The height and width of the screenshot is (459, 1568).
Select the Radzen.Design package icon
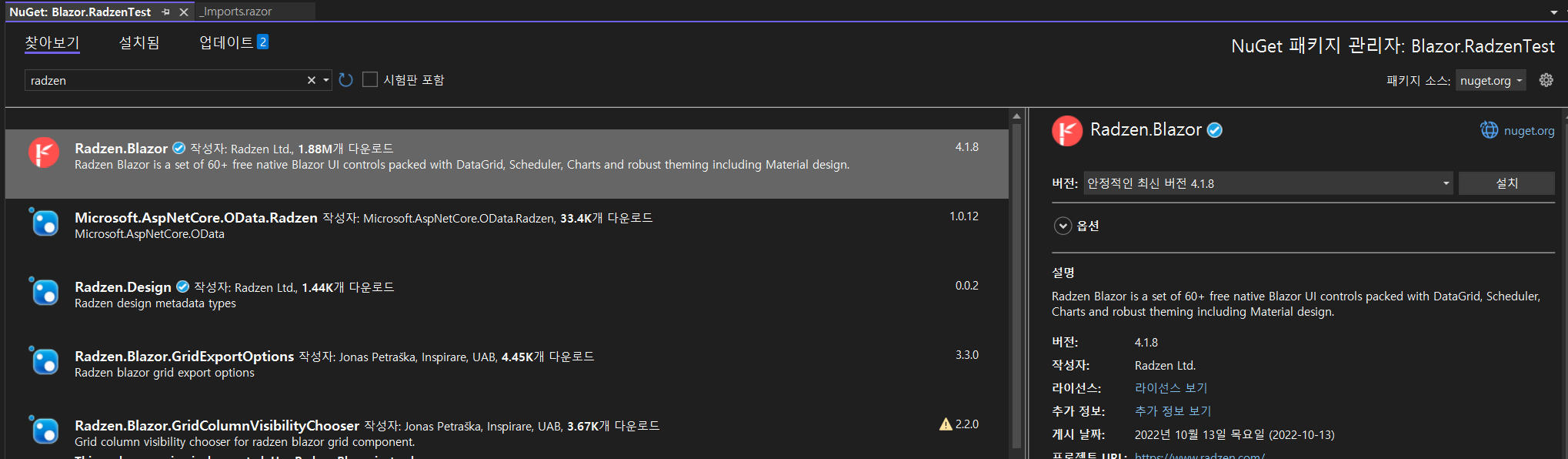pos(44,291)
